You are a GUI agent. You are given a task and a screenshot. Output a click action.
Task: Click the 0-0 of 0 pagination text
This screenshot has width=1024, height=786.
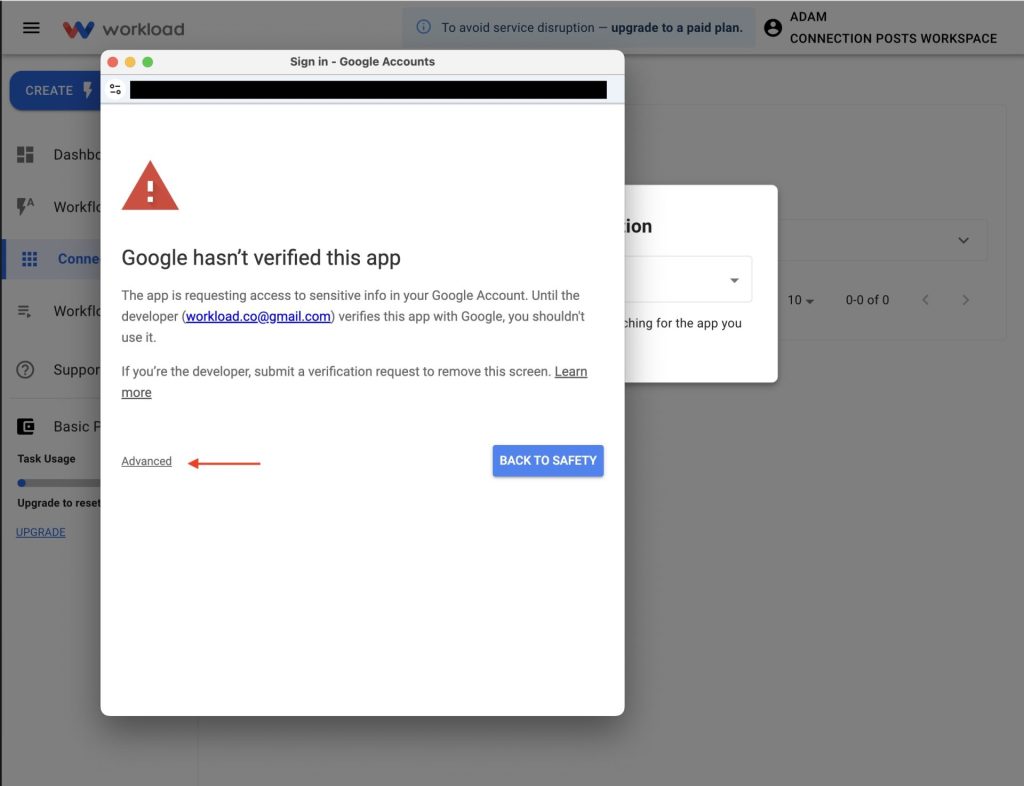pos(867,300)
